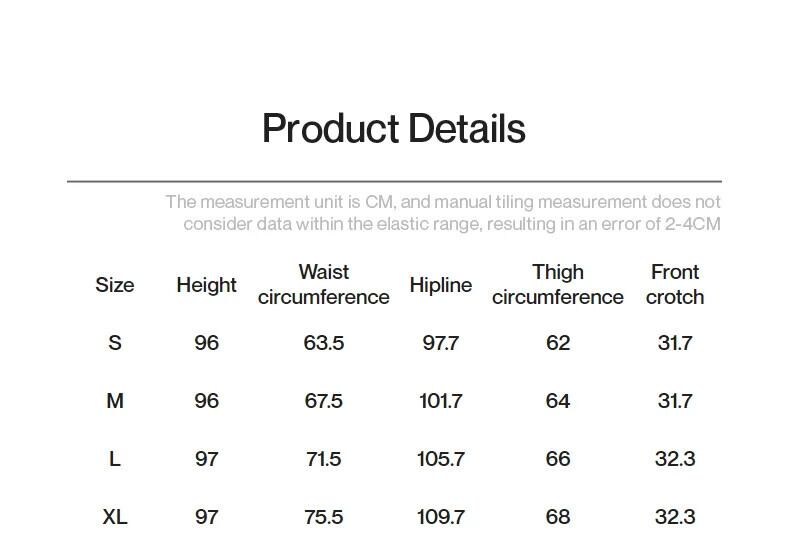Screen dimensions: 790x545
Task: Click the Waist circumference column header
Action: (x=323, y=285)
